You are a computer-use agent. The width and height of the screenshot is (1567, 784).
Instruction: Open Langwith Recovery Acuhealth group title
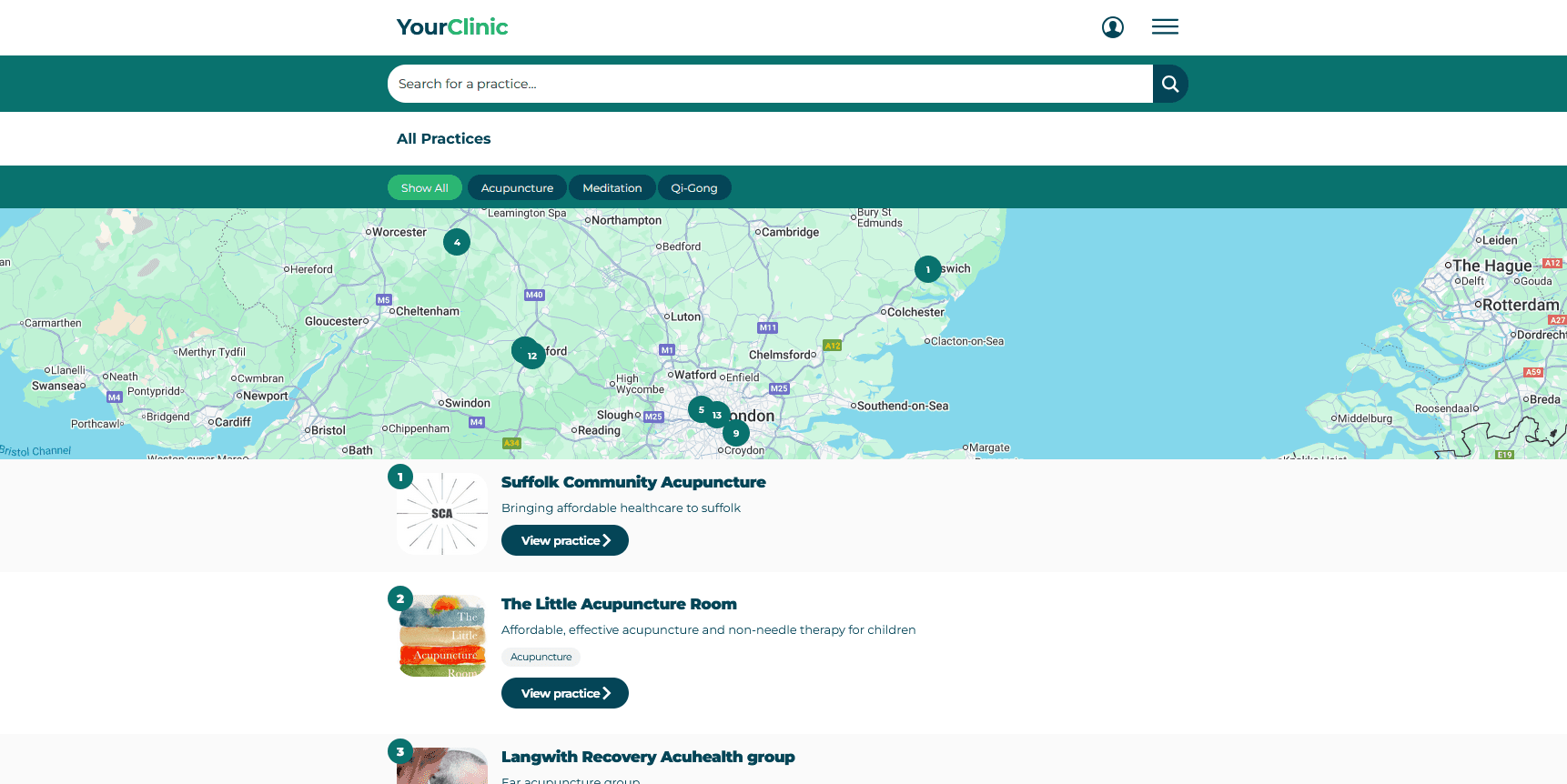[648, 757]
